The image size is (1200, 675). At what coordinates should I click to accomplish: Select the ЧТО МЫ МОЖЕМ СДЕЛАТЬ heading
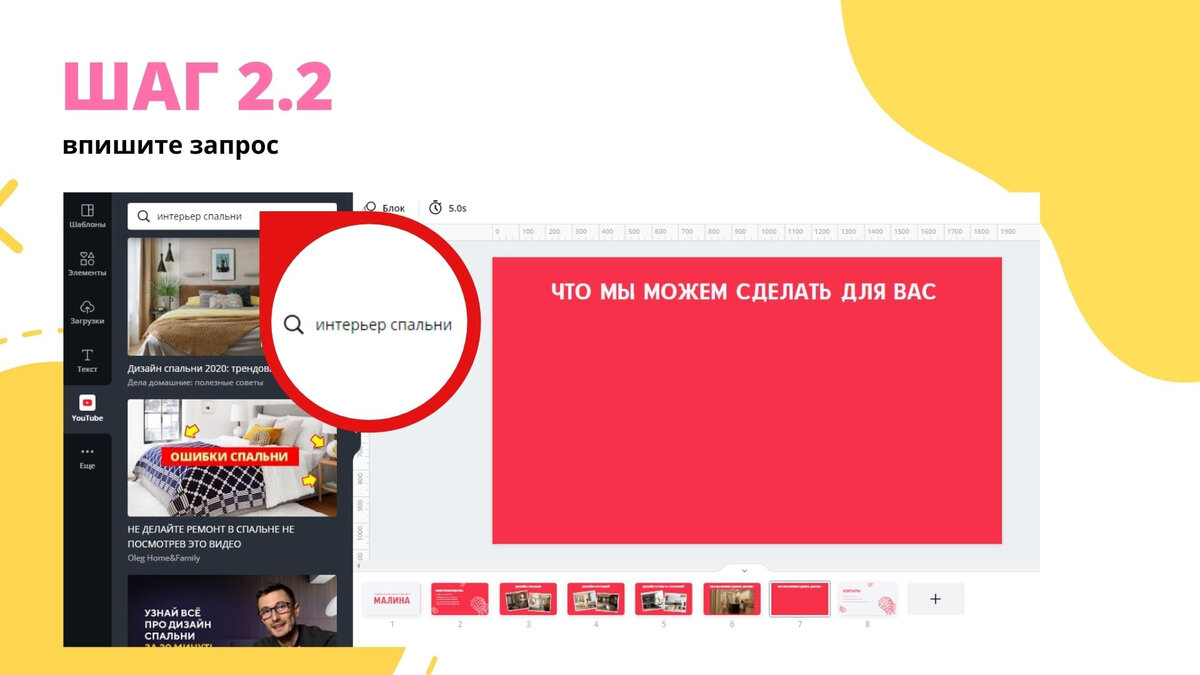click(x=744, y=292)
